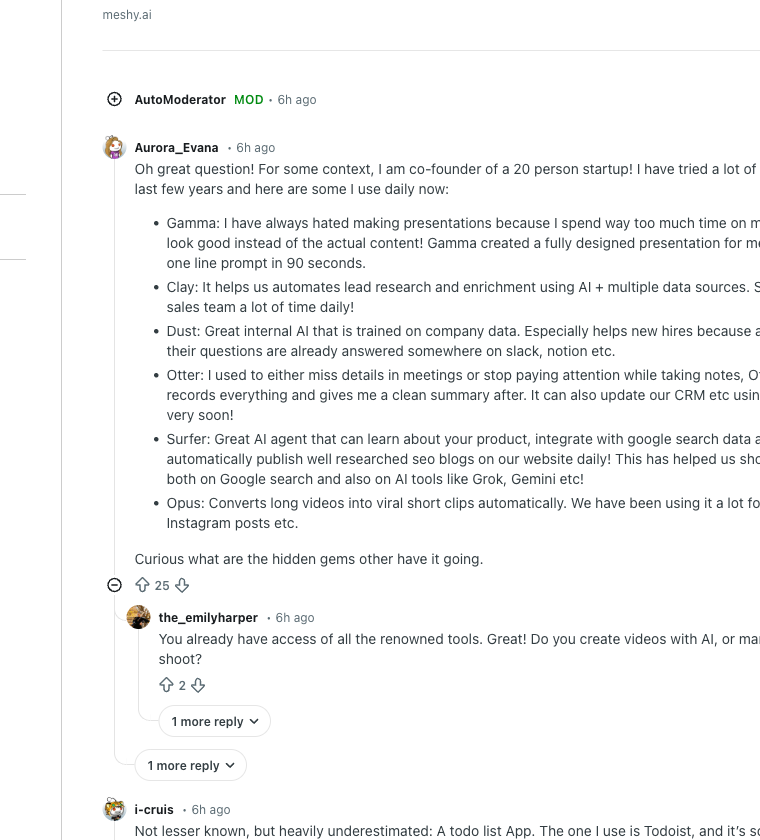This screenshot has height=840, width=760.
Task: Open the meshy.ai link
Action: [126, 14]
